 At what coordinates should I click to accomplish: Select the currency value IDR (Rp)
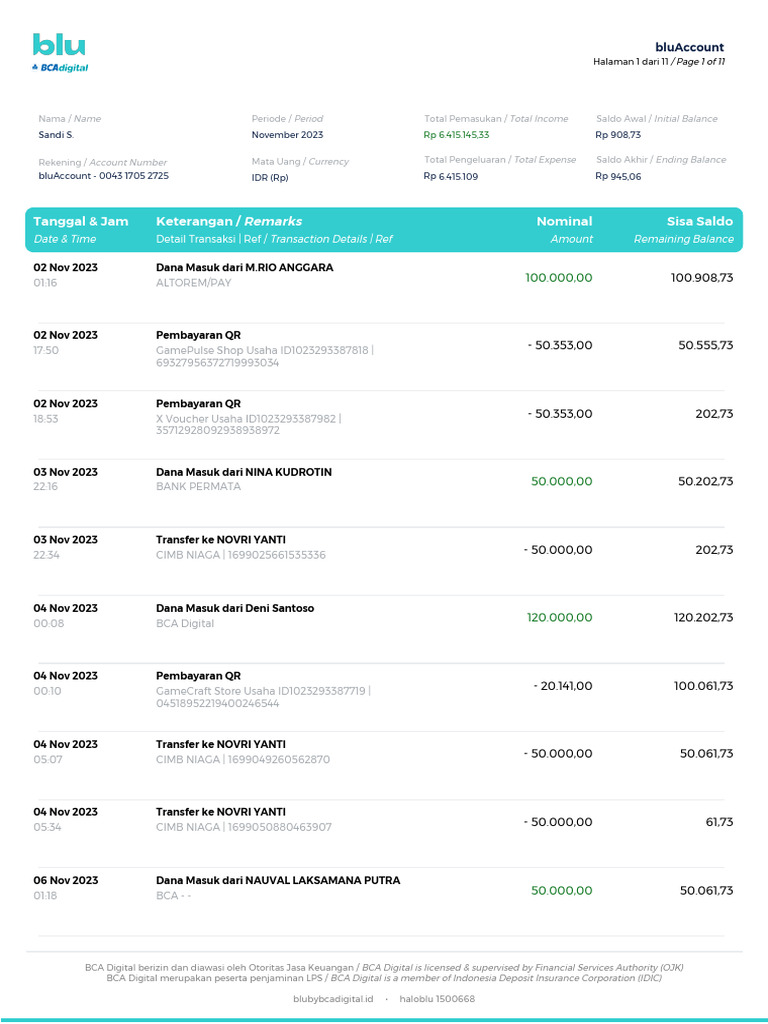point(270,178)
